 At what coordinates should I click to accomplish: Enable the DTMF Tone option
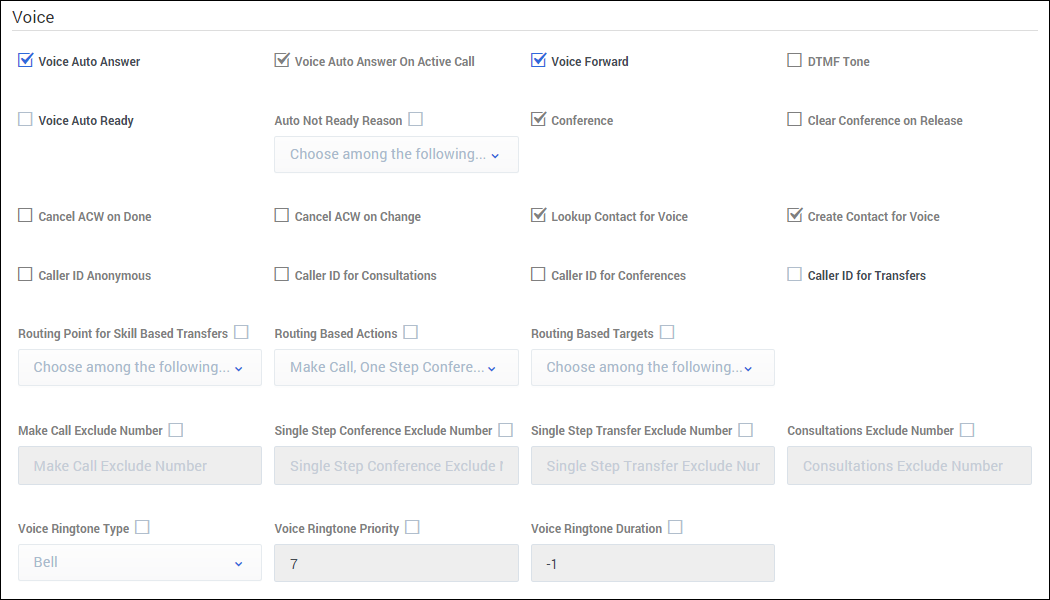795,61
